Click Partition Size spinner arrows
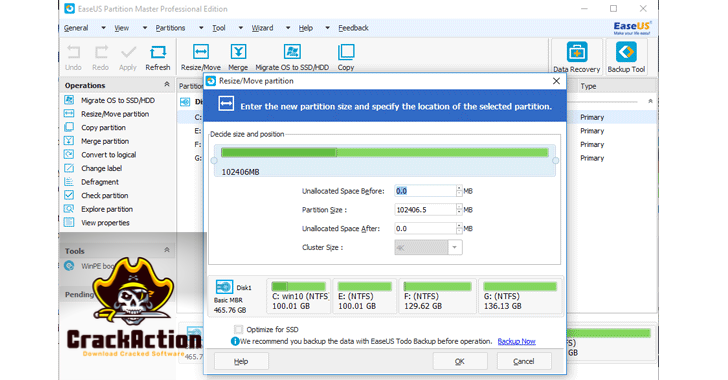 click(459, 210)
